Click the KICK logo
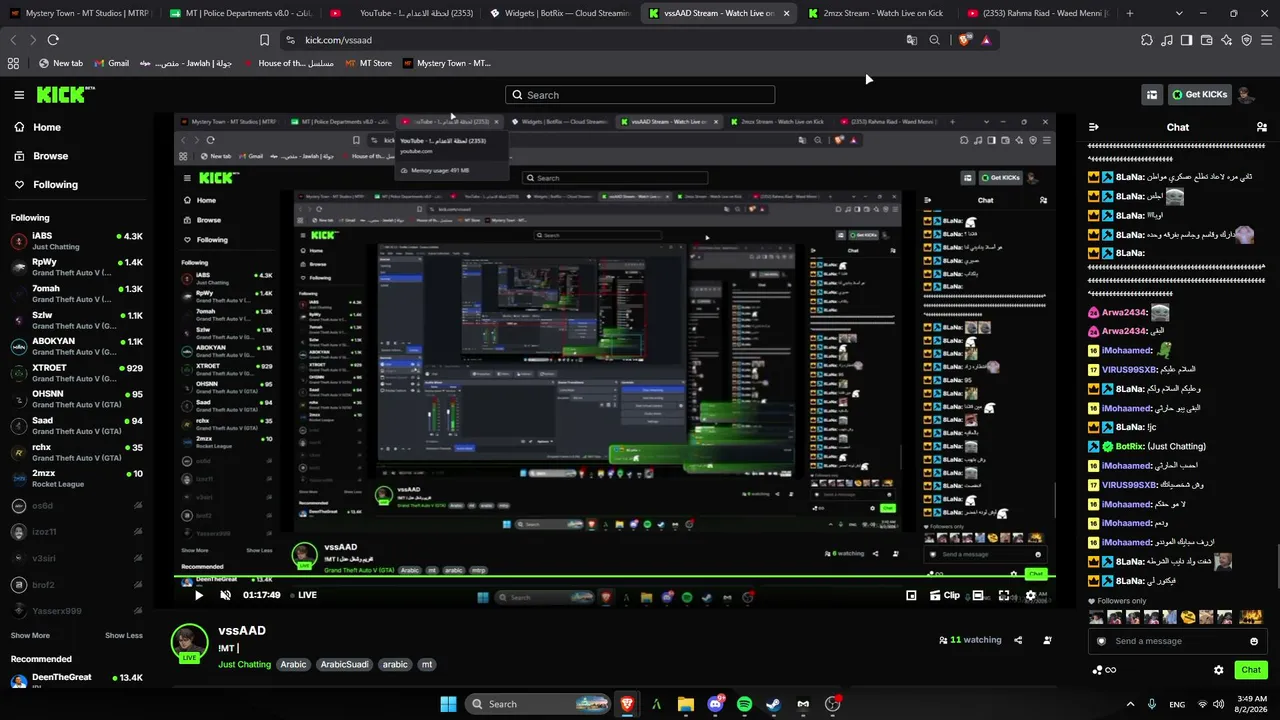This screenshot has width=1280, height=720. pyautogui.click(x=66, y=95)
